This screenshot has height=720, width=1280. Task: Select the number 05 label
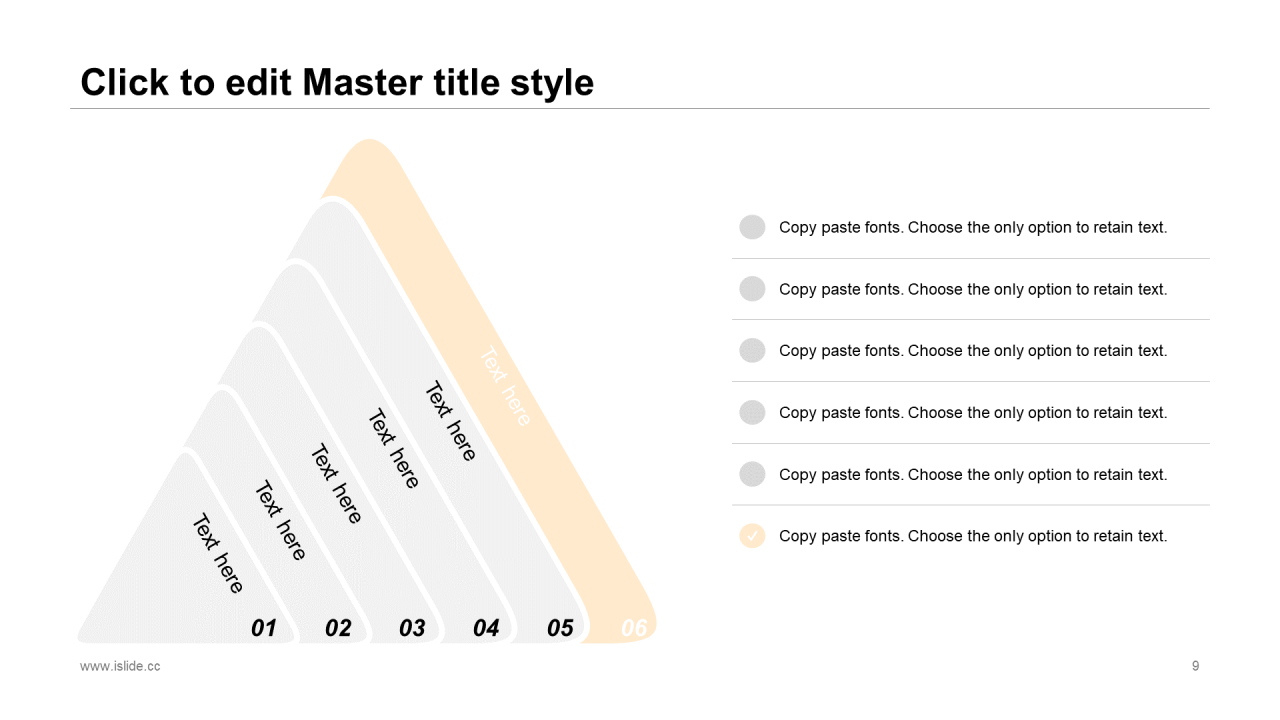tap(560, 628)
